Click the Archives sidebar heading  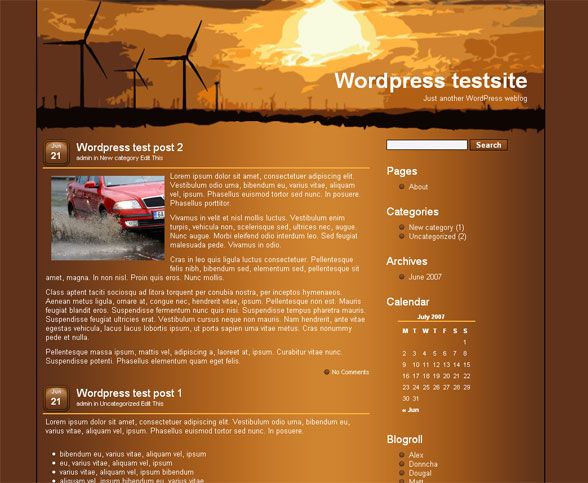click(407, 261)
